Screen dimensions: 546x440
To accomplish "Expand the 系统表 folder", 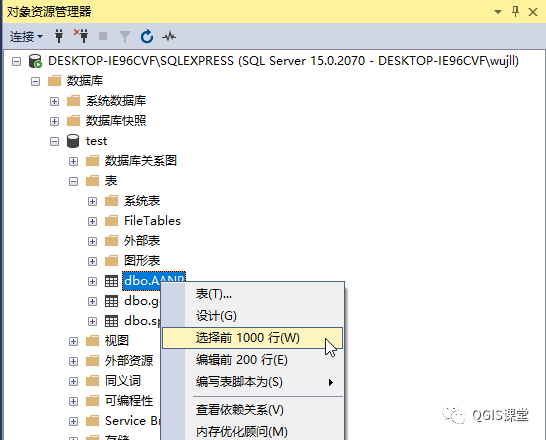I will pyautogui.click(x=92, y=202).
